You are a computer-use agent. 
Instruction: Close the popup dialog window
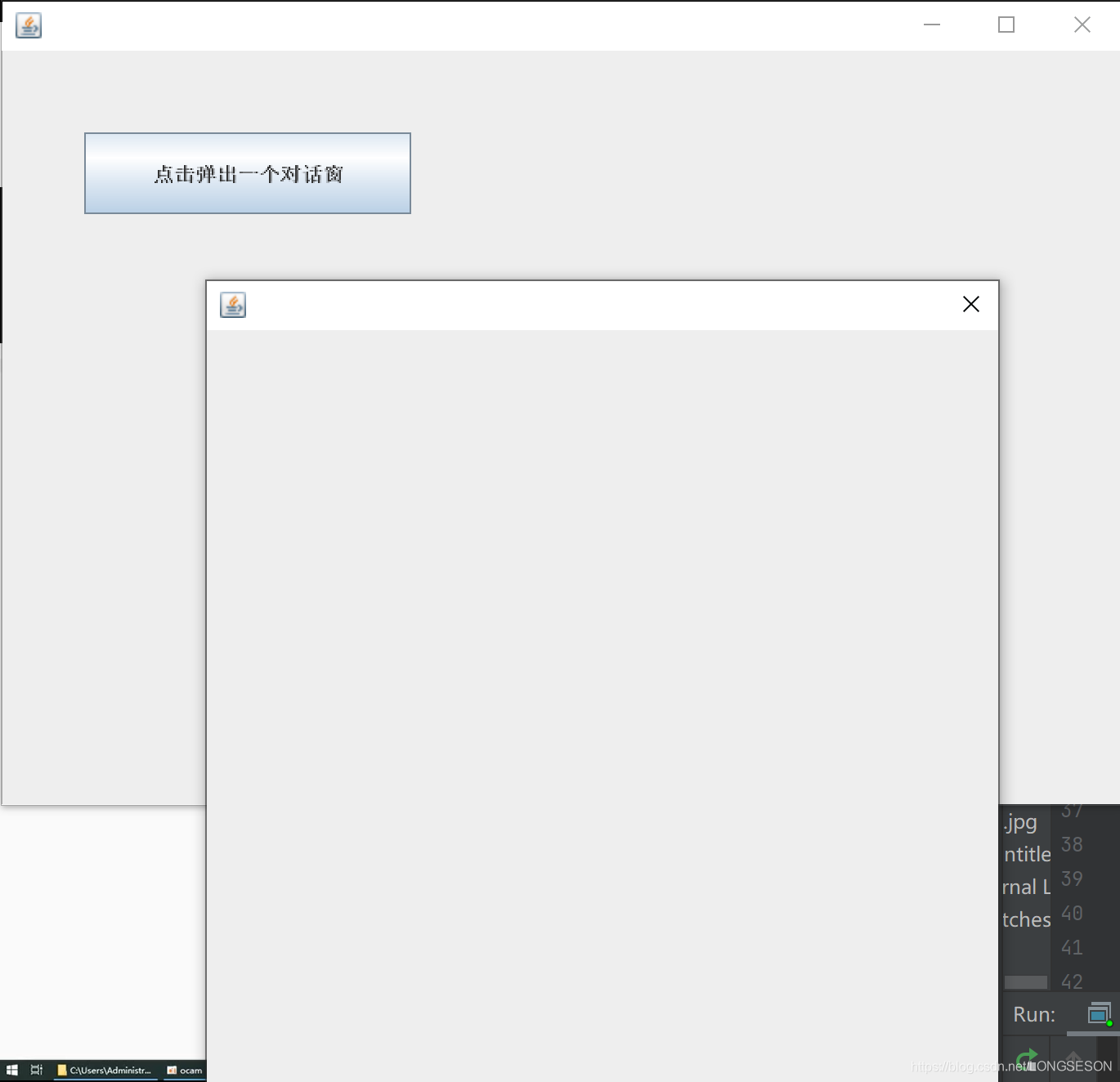point(971,304)
